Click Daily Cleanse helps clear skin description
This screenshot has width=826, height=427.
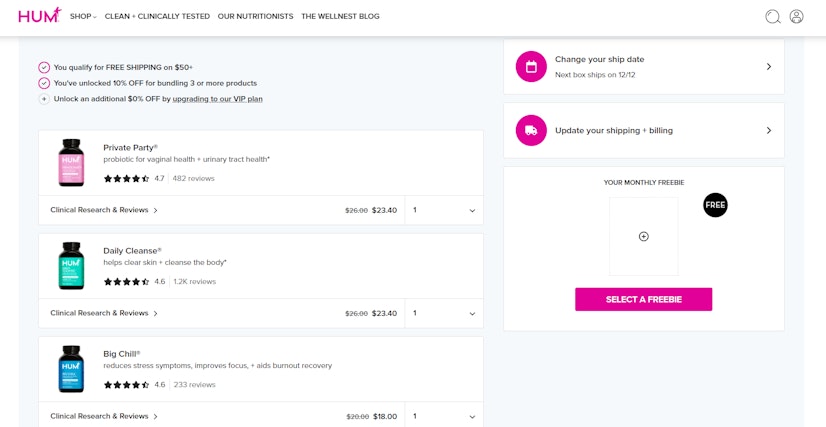(x=165, y=262)
